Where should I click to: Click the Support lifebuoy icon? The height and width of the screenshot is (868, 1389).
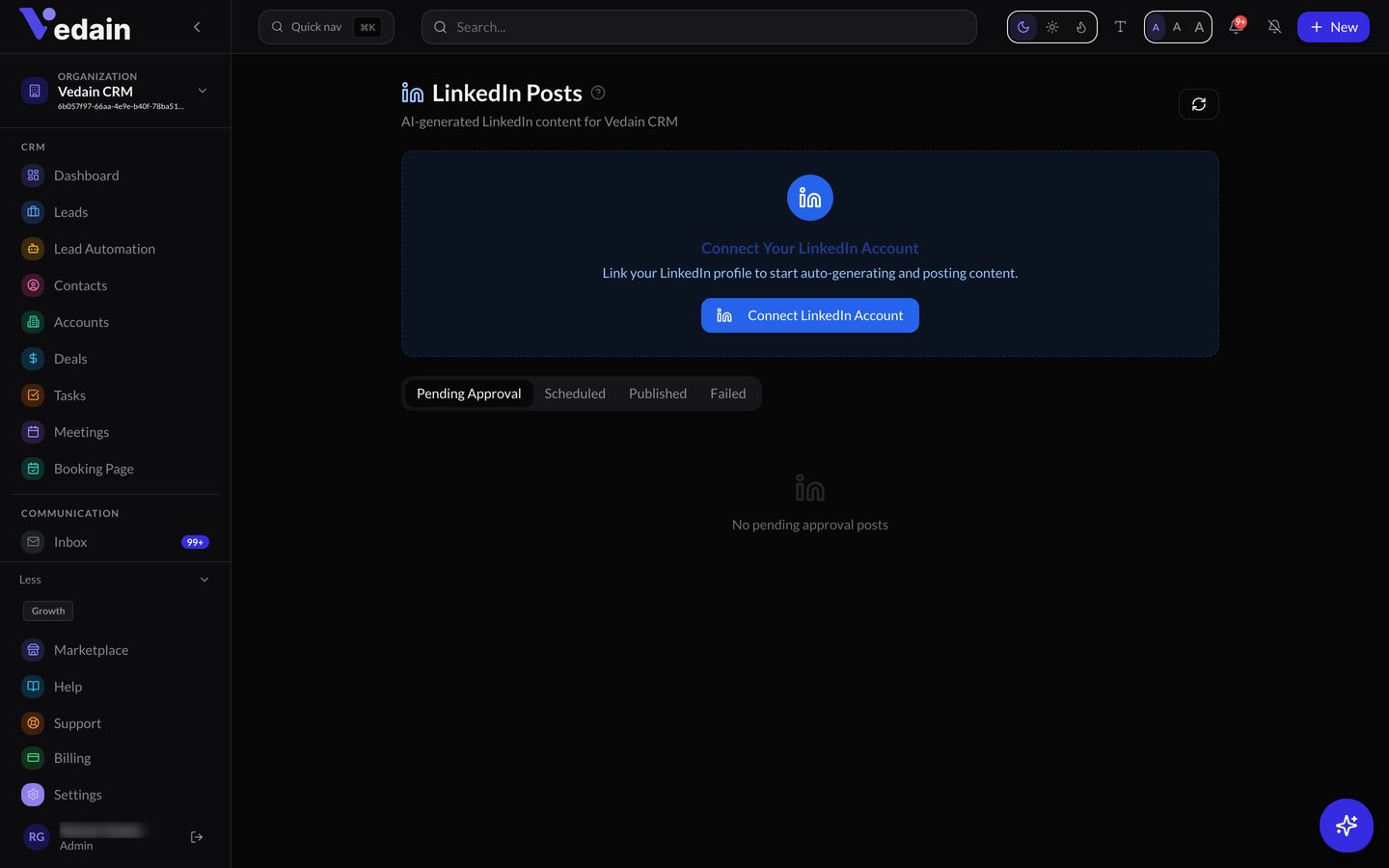[x=33, y=723]
